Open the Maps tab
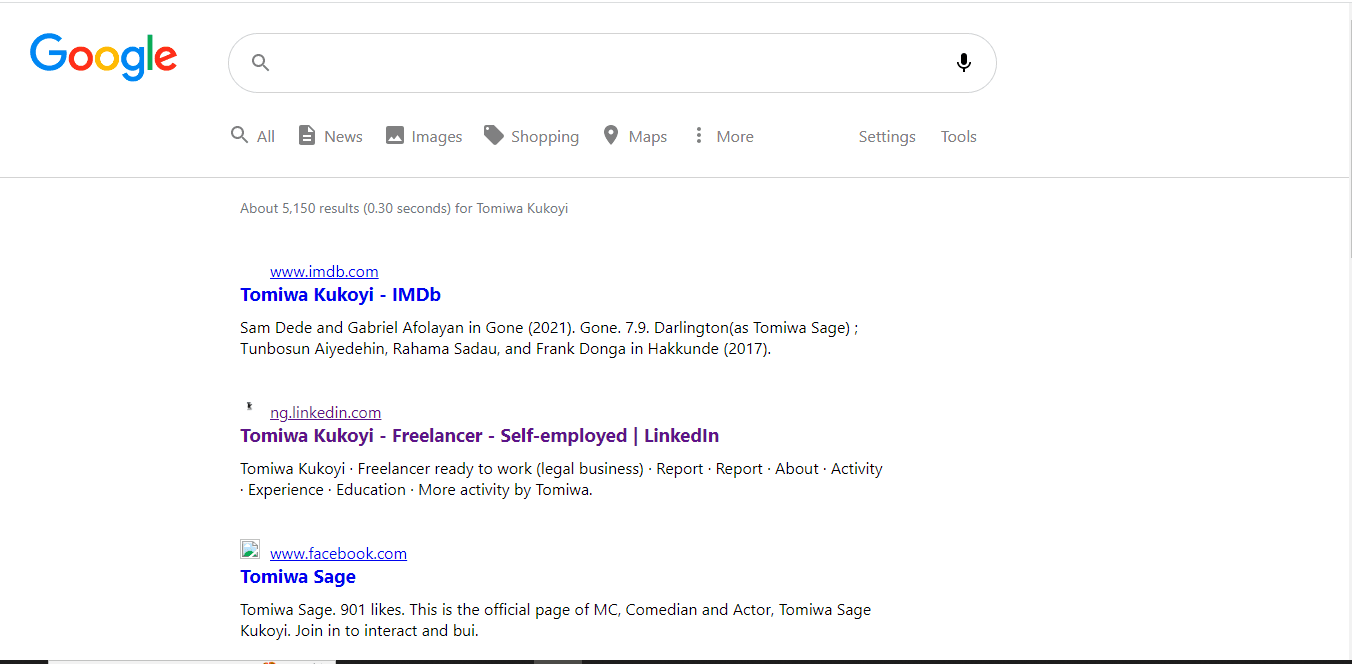 635,136
